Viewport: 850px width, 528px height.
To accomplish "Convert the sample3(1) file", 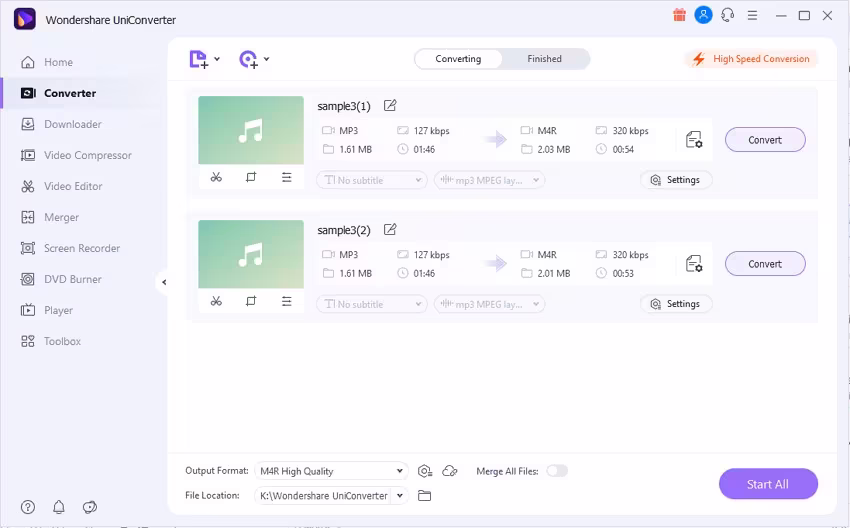I will tap(765, 140).
